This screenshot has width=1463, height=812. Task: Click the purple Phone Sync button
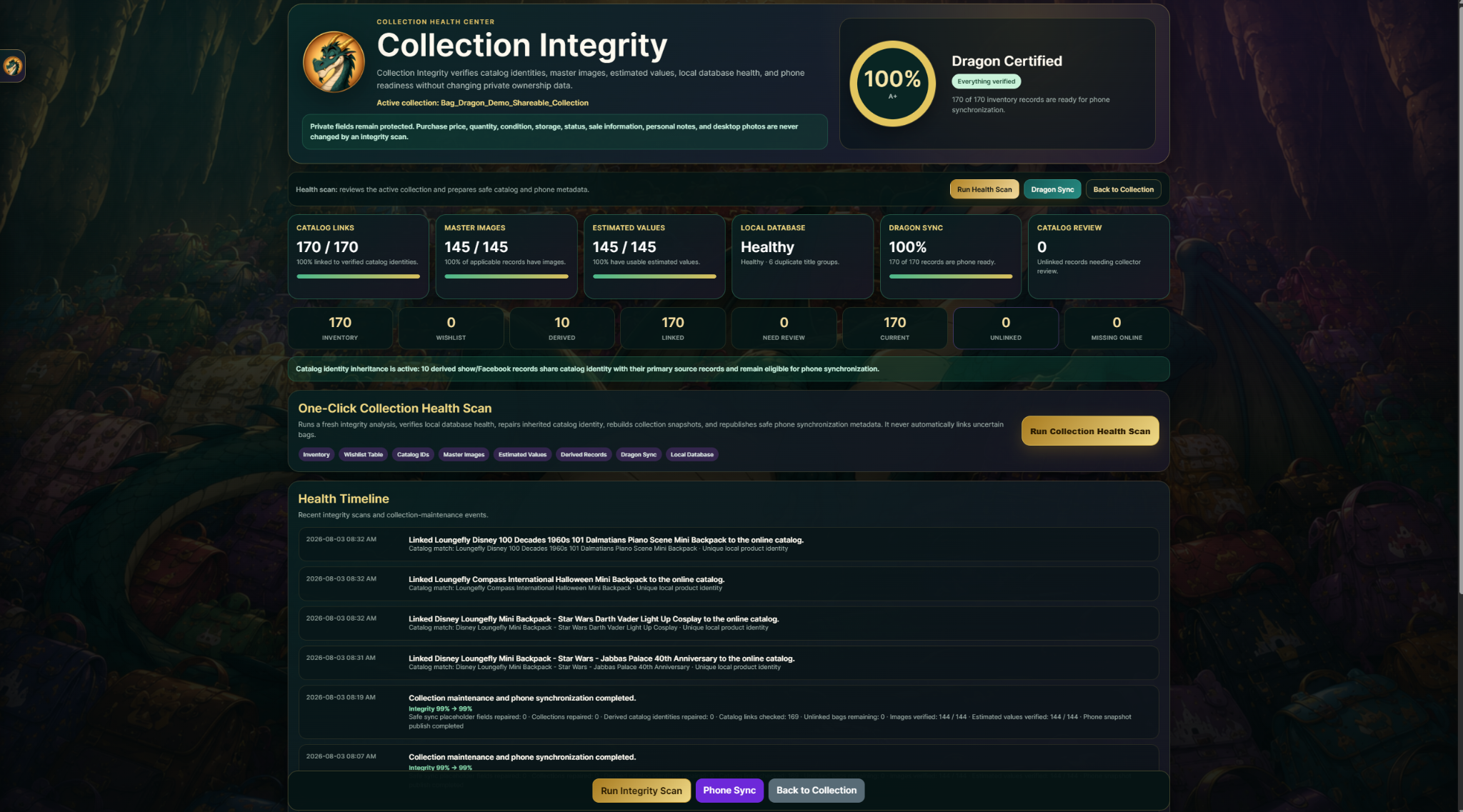coord(729,791)
